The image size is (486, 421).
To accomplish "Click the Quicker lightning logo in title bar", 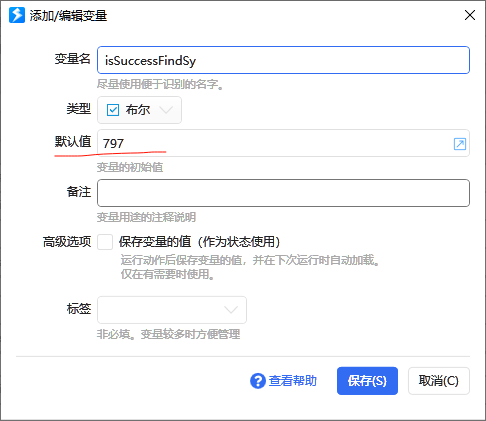I will click(17, 15).
